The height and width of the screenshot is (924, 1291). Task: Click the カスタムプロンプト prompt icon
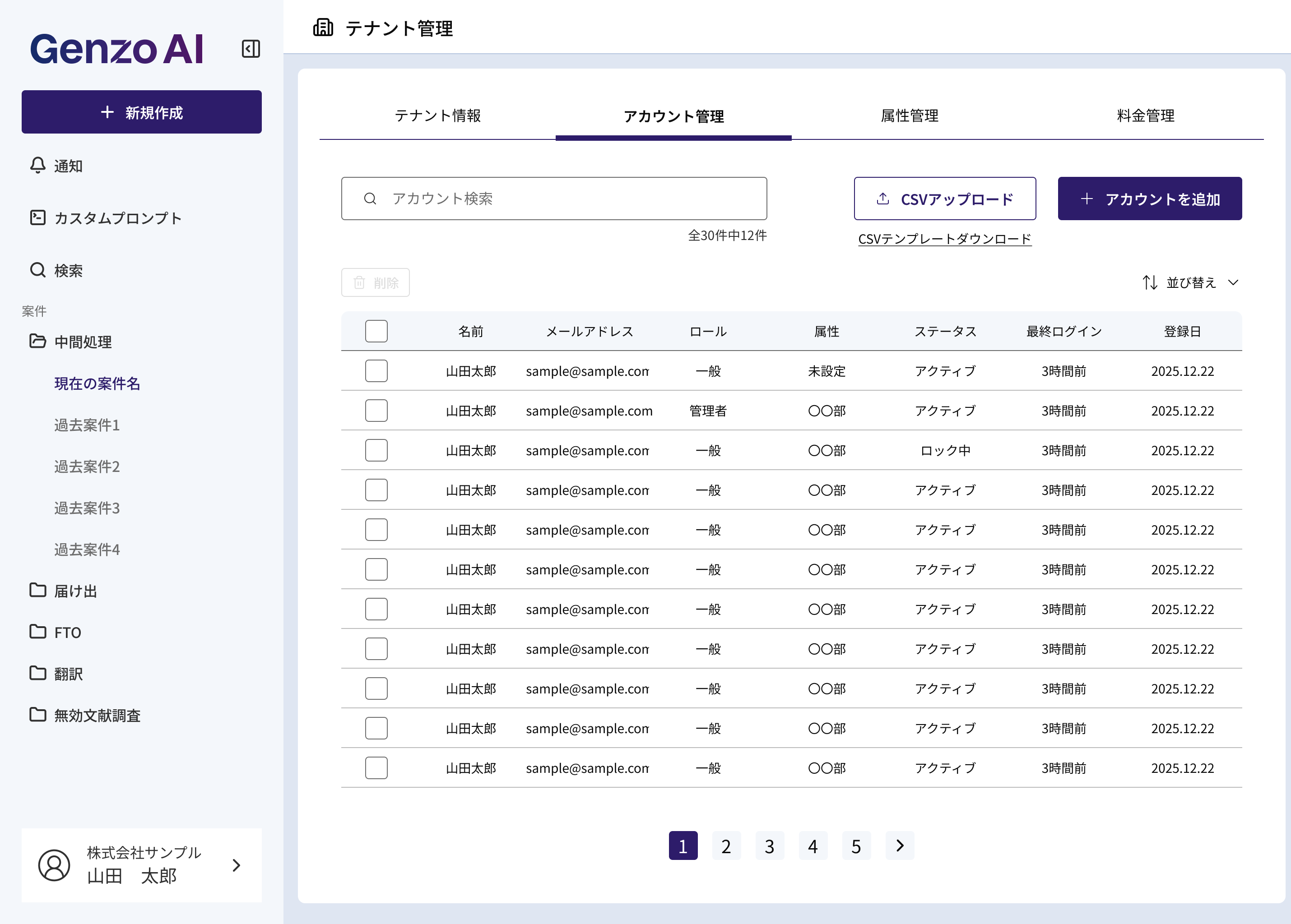point(37,217)
